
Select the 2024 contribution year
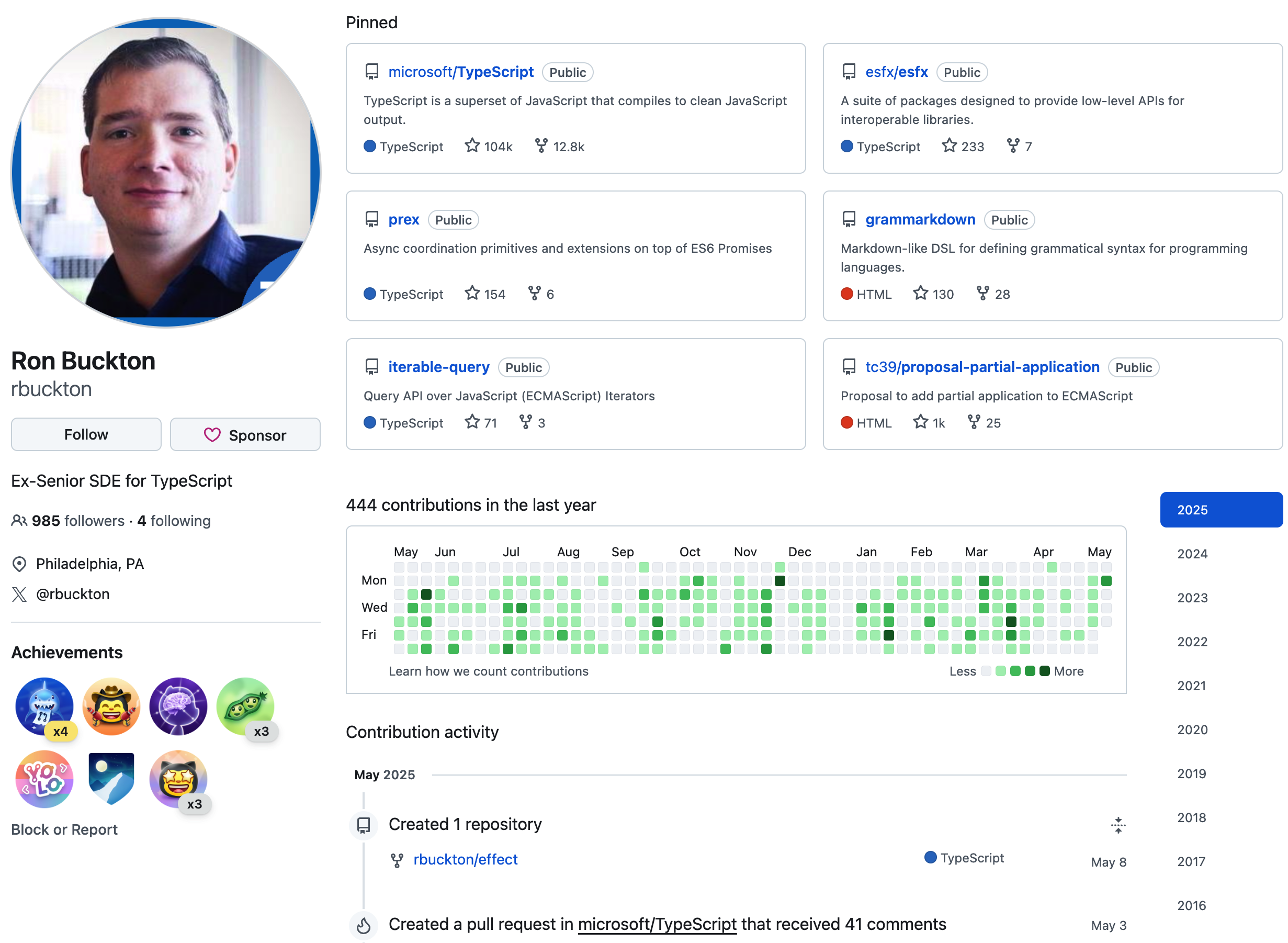point(1192,554)
